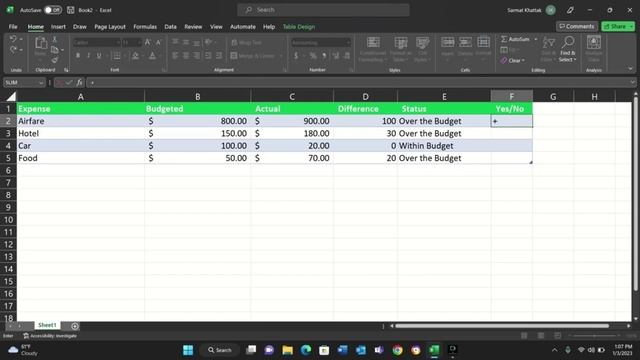640x360 pixels.
Task: Click the title bar Search box
Action: point(323,10)
